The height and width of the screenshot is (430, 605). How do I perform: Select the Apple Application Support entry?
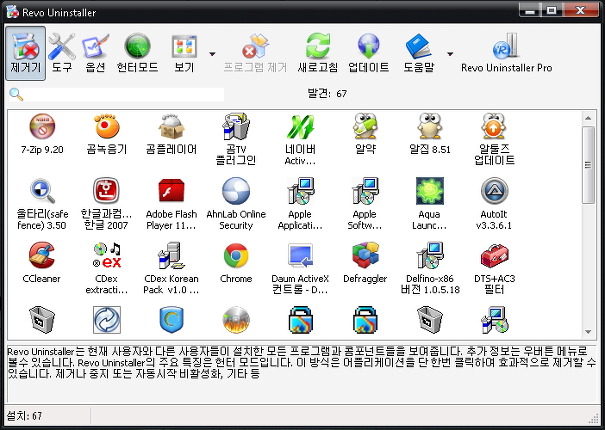click(x=300, y=204)
